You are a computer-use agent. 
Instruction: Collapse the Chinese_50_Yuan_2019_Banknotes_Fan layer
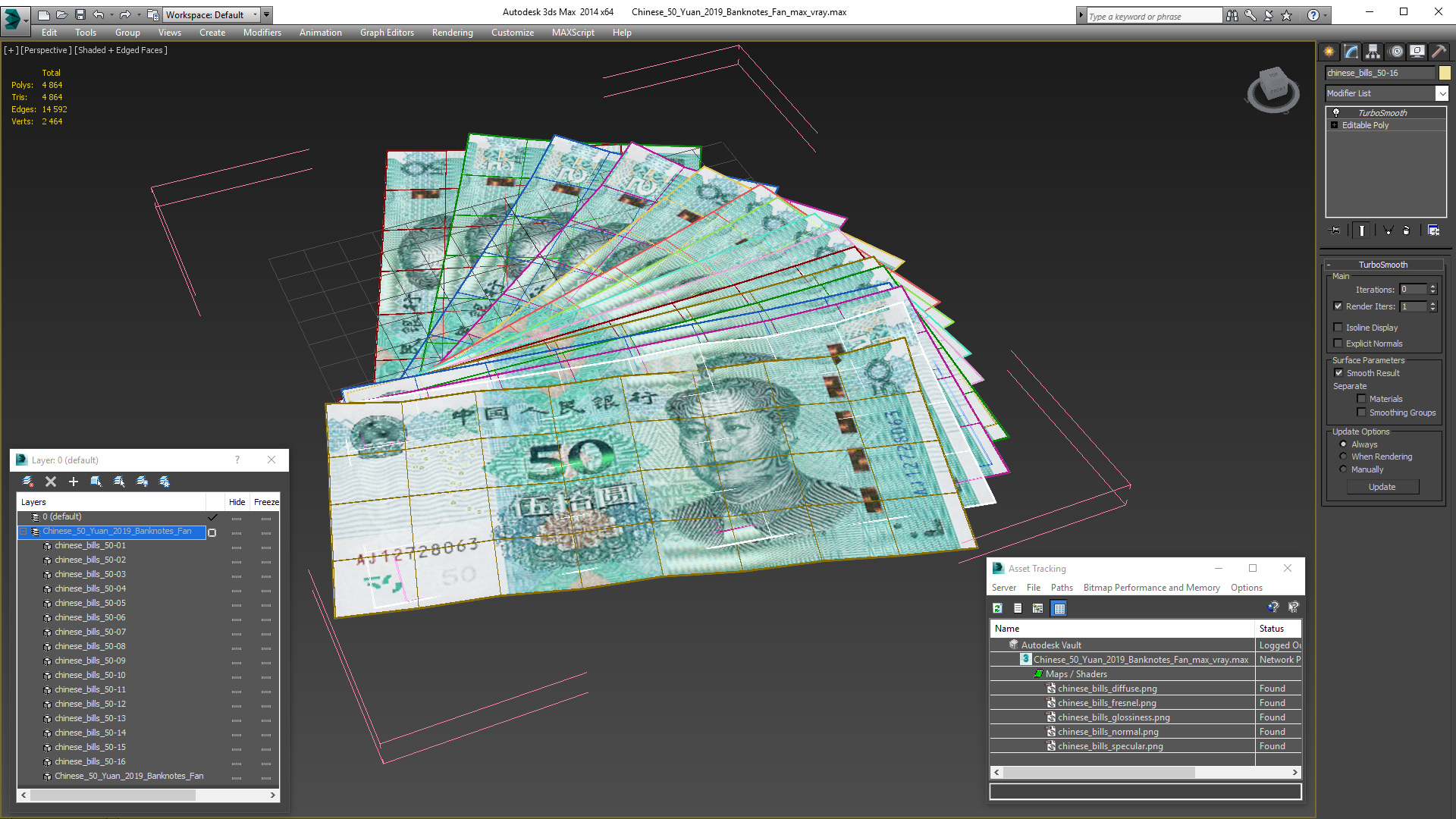point(23,532)
